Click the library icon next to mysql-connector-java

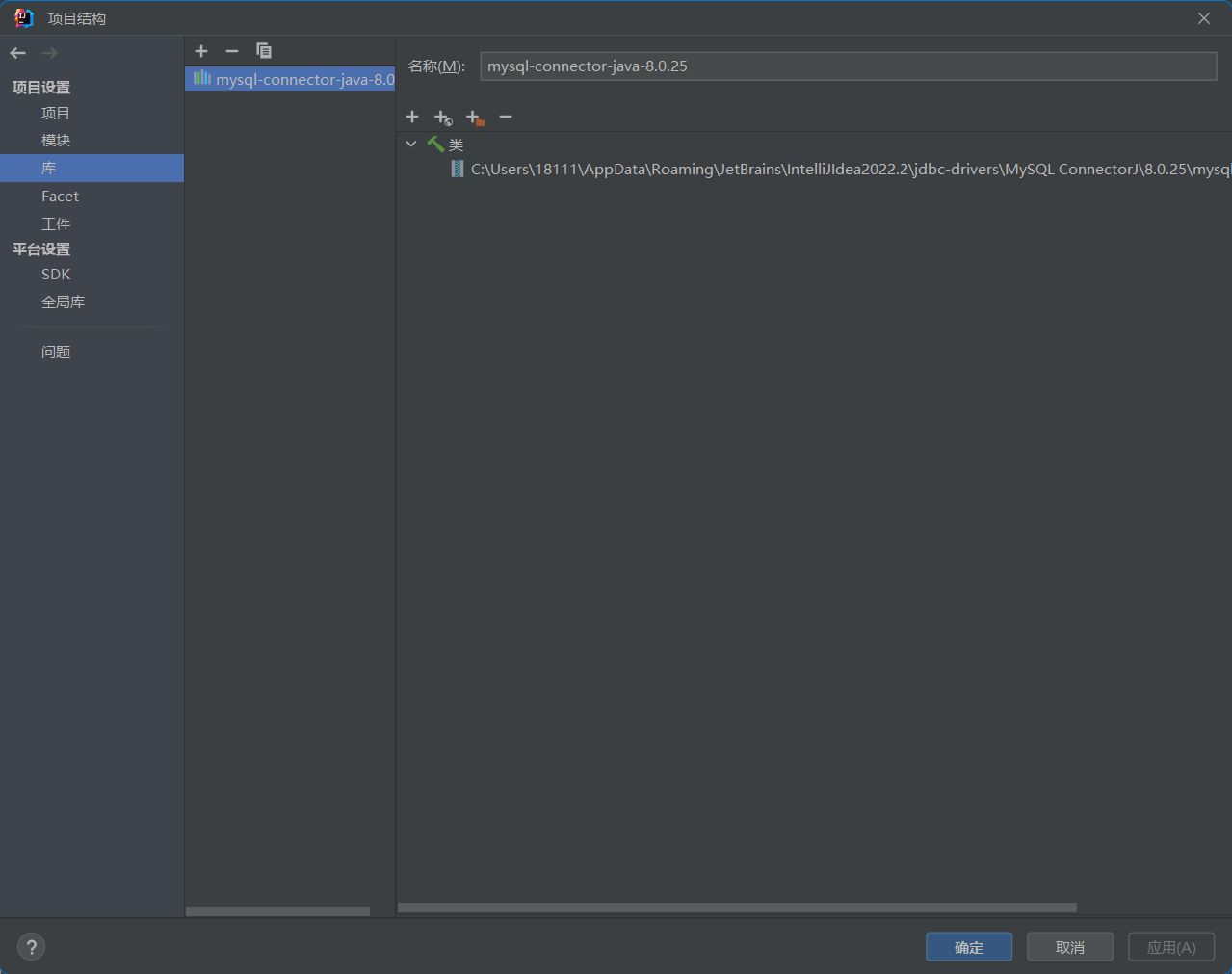[202, 78]
